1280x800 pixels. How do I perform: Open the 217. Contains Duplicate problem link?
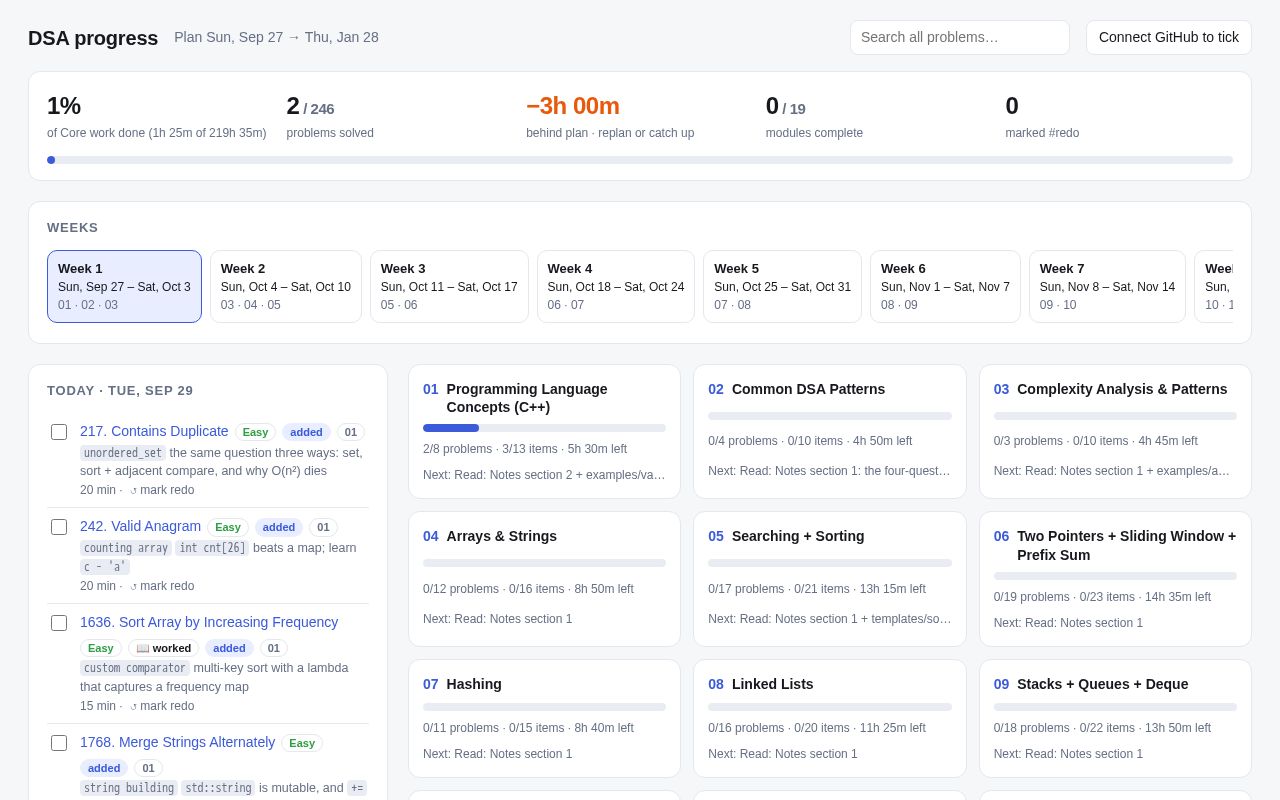pos(154,431)
